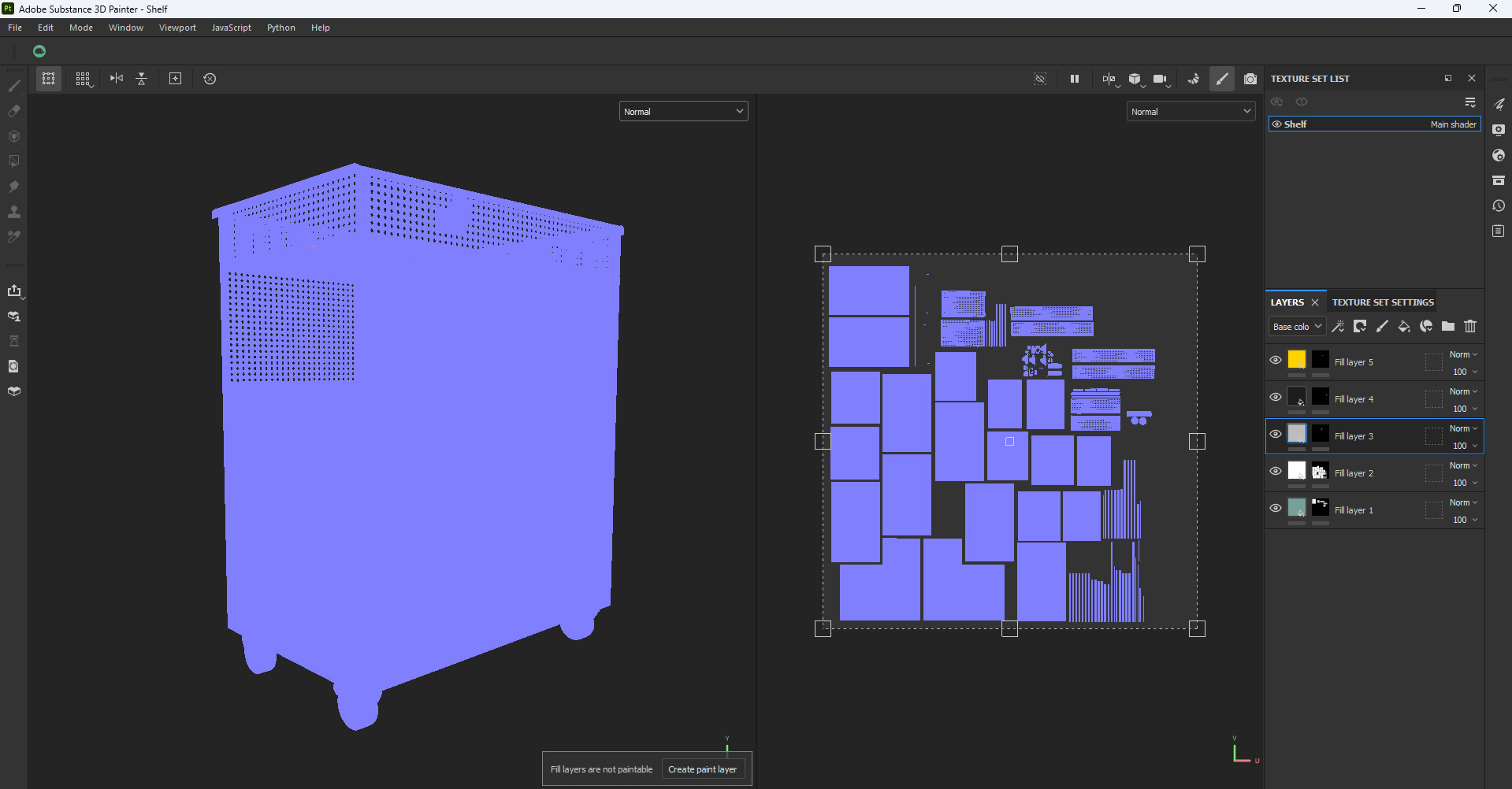Hide Fill layer 2 with eye icon
The height and width of the screenshot is (789, 1512).
(1276, 471)
